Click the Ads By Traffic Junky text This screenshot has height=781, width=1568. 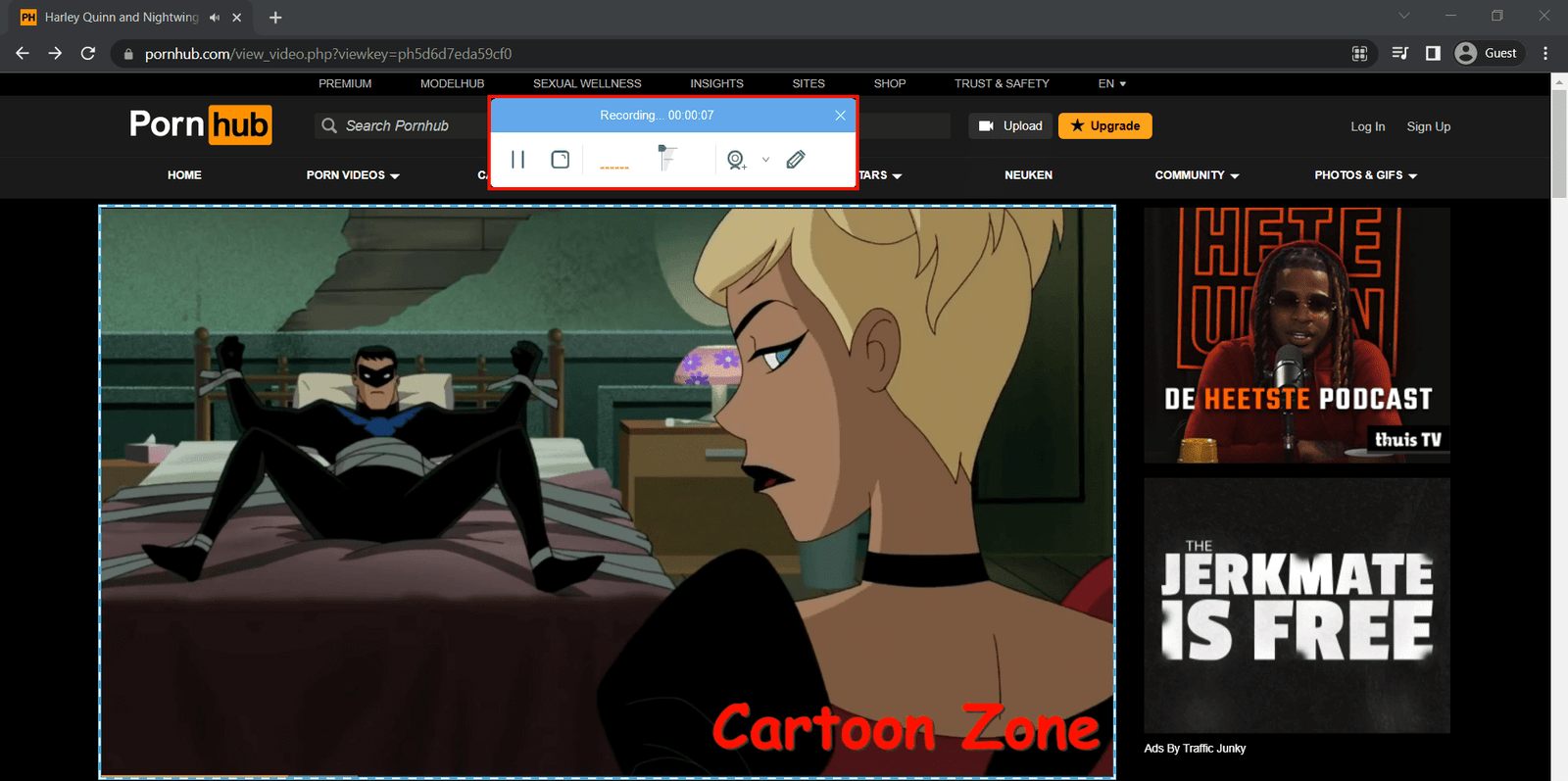[1195, 748]
